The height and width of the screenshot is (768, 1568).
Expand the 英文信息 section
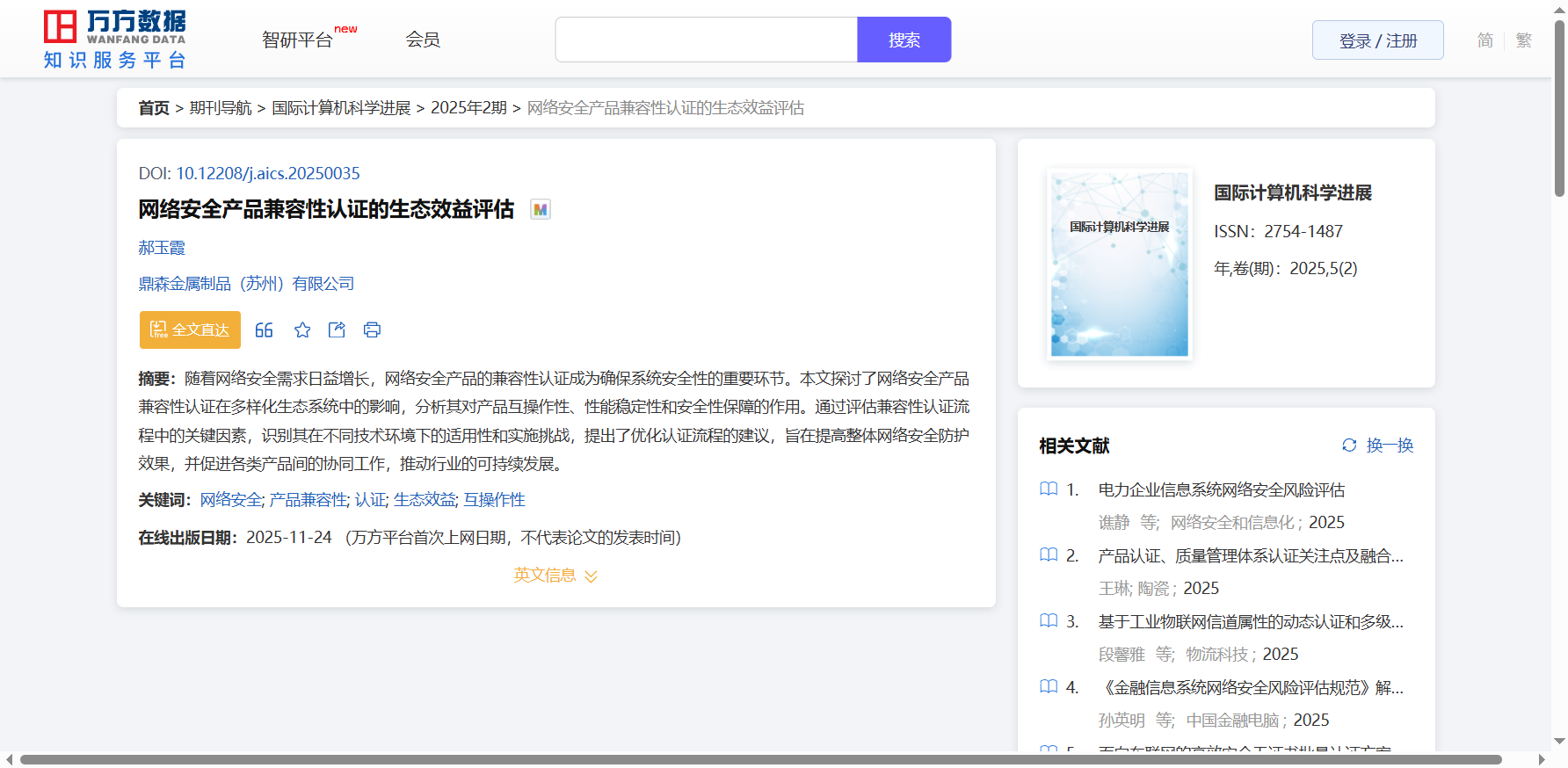coord(555,576)
